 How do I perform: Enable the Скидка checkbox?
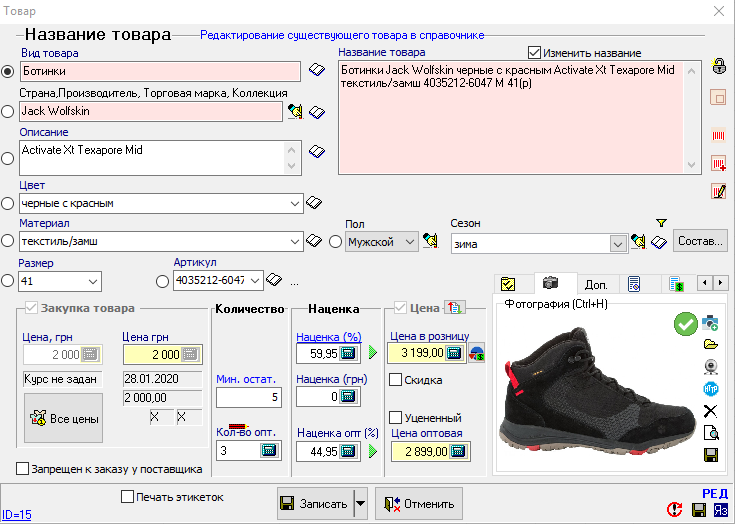395,380
